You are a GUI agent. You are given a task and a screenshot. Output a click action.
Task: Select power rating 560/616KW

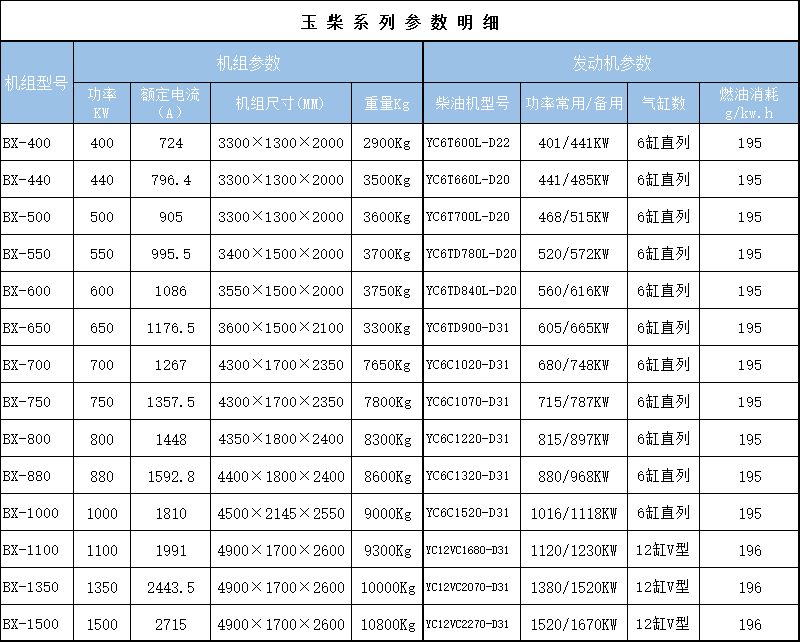[574, 291]
